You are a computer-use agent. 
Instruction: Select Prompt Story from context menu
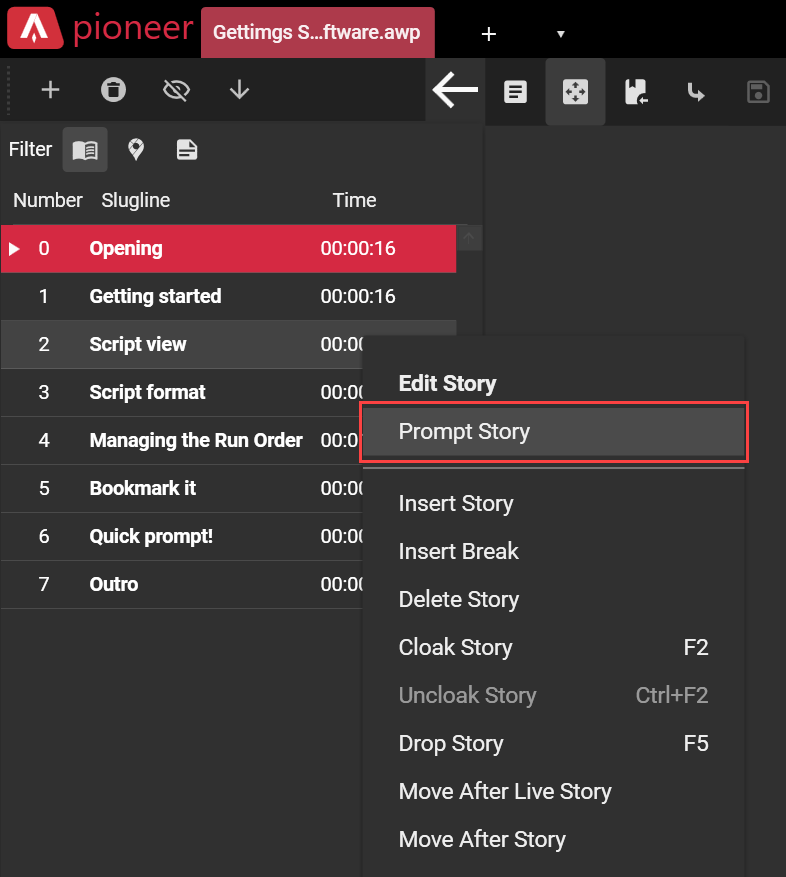[x=554, y=432]
